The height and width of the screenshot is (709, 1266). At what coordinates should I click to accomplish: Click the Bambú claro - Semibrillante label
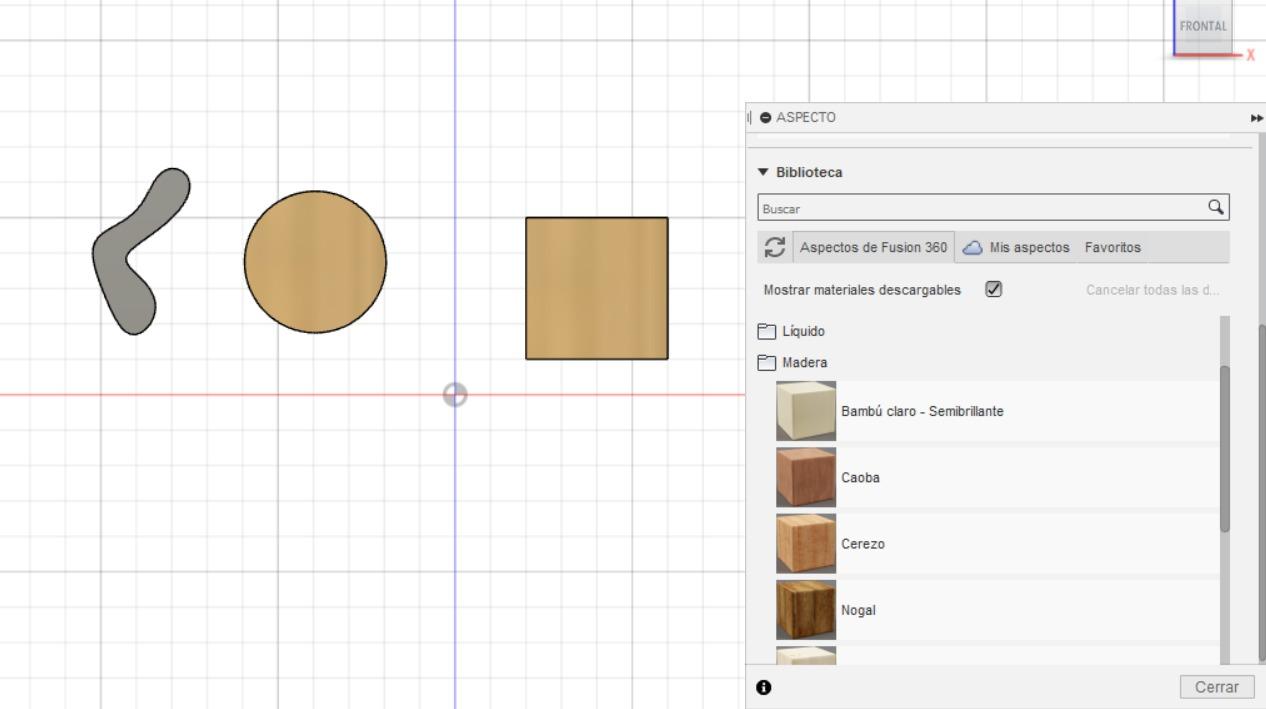[922, 411]
